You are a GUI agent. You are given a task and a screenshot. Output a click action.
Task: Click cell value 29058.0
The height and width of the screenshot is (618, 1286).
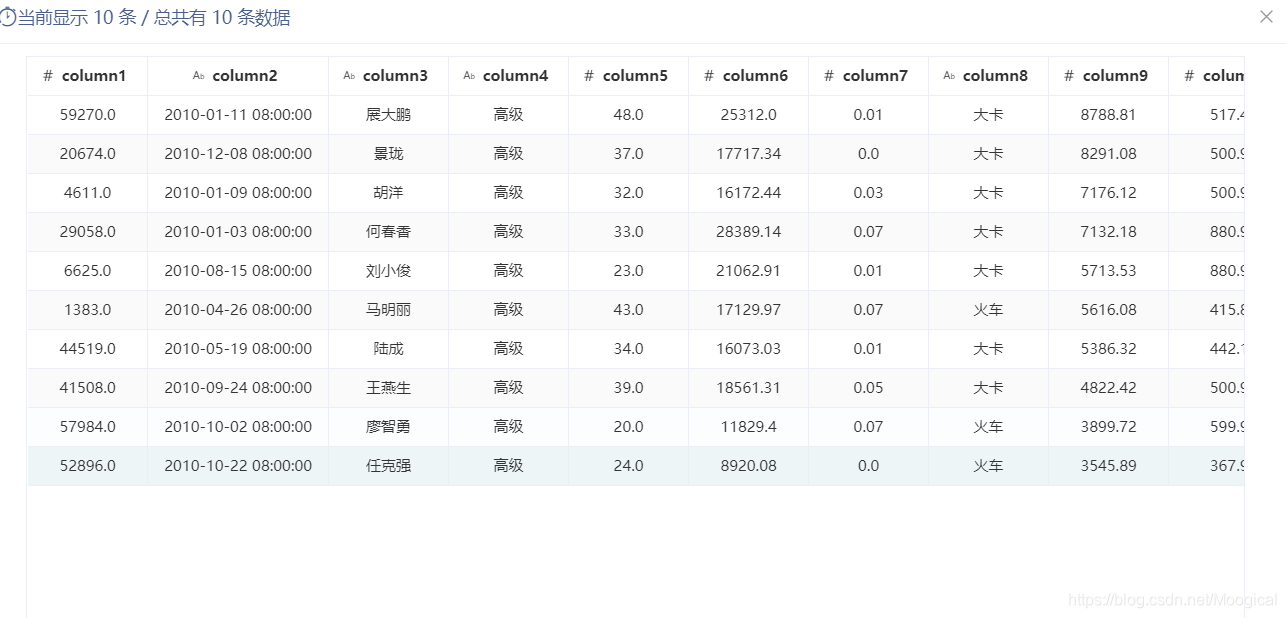point(88,232)
